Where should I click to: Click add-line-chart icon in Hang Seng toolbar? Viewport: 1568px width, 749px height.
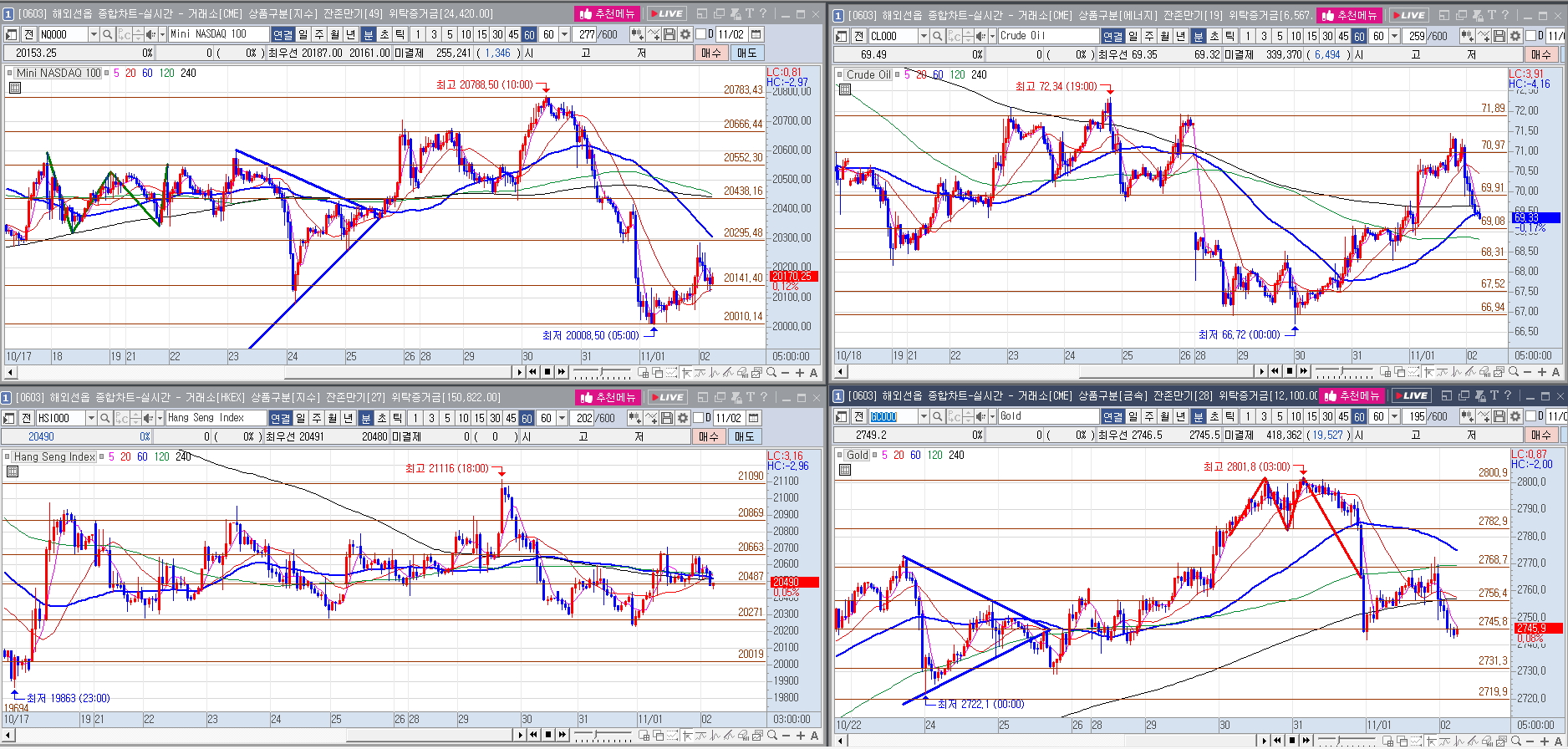[650, 417]
